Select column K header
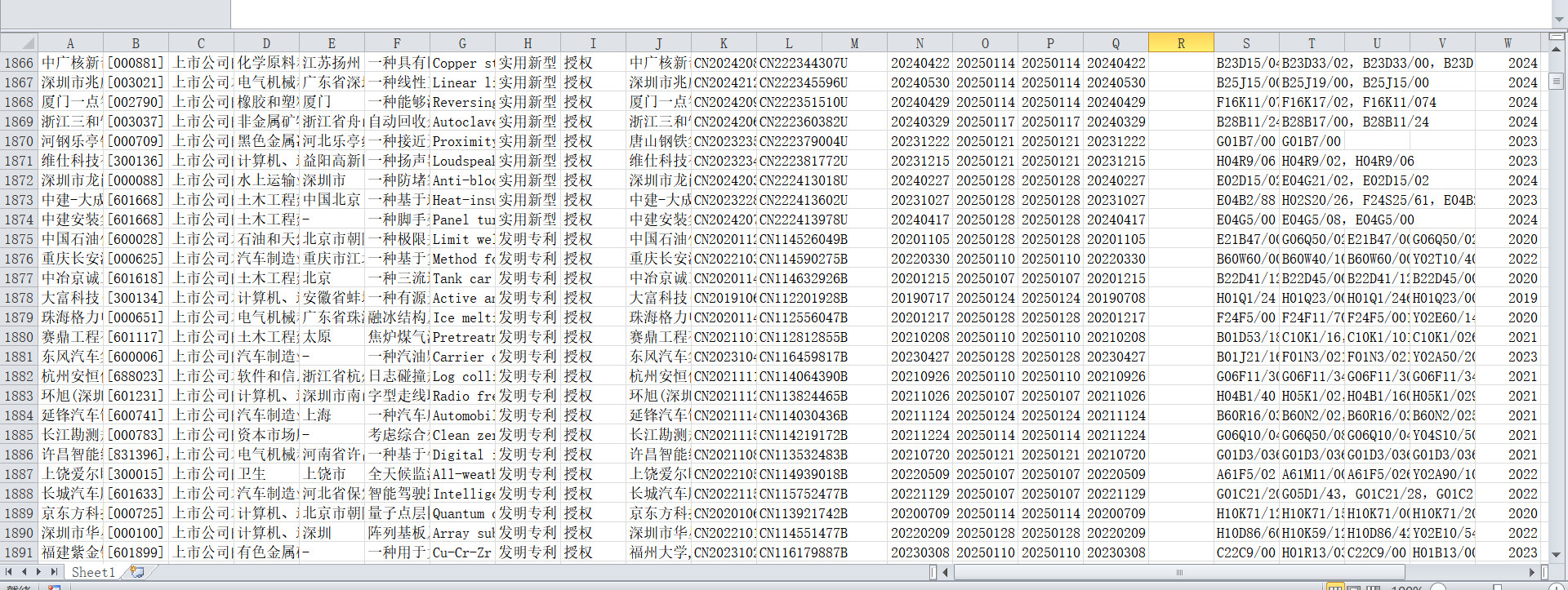The image size is (1568, 590). (724, 43)
